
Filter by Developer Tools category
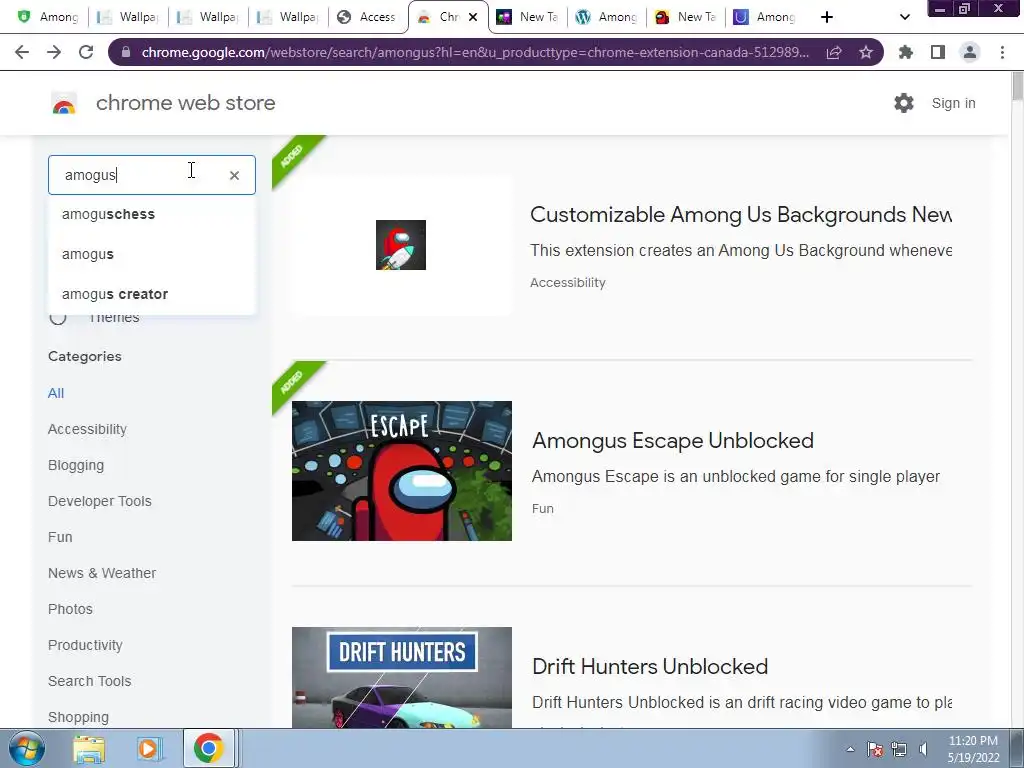[x=100, y=501]
